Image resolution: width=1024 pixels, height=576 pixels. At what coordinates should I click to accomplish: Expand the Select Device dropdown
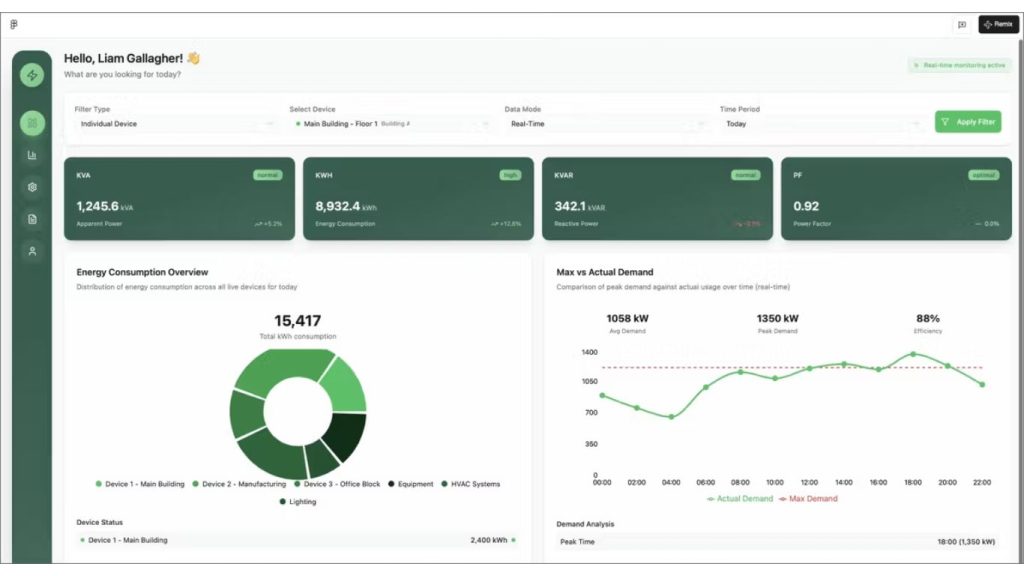coord(391,124)
